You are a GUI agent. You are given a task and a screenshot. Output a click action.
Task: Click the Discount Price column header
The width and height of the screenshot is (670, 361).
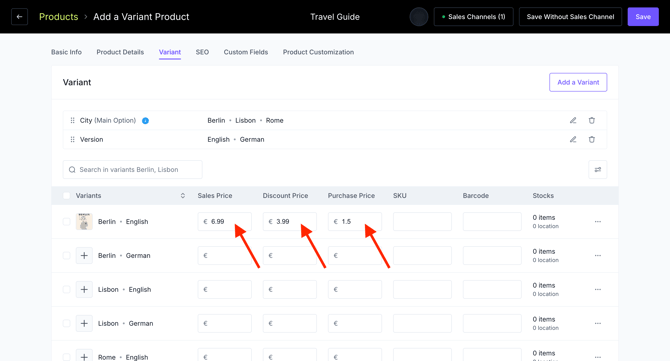[x=285, y=196]
